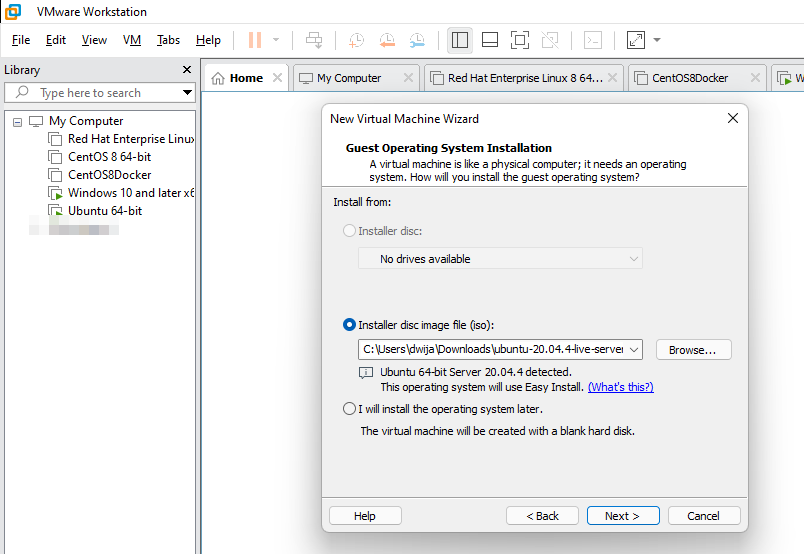
Task: Open the Tabs menu
Action: (168, 40)
